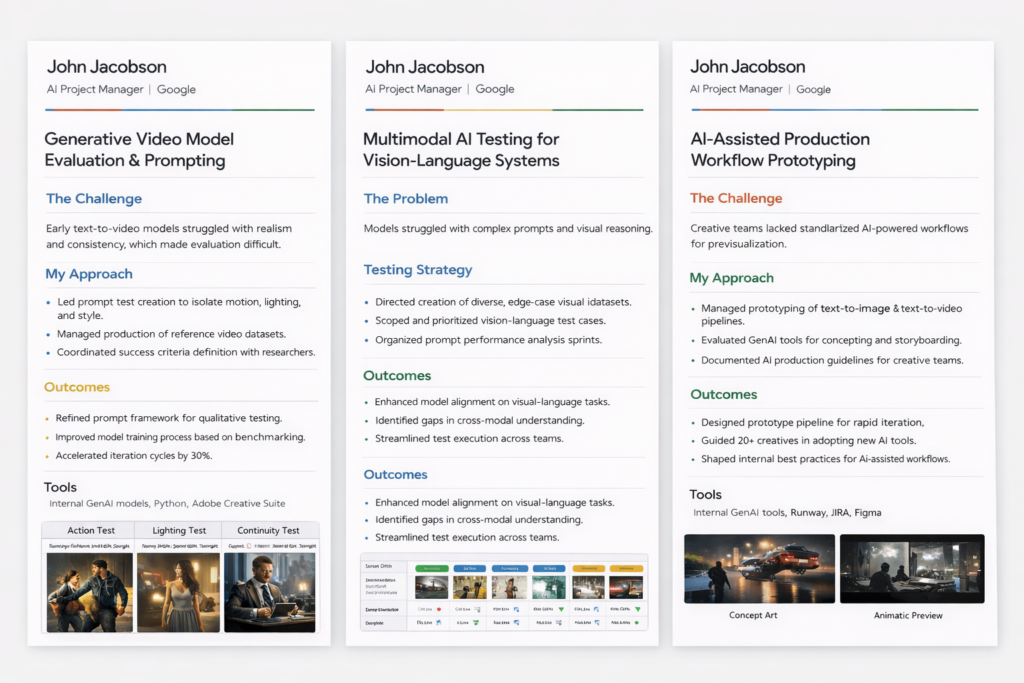
Task: Click the Generative Video Model Evaluation title
Action: 139,149
